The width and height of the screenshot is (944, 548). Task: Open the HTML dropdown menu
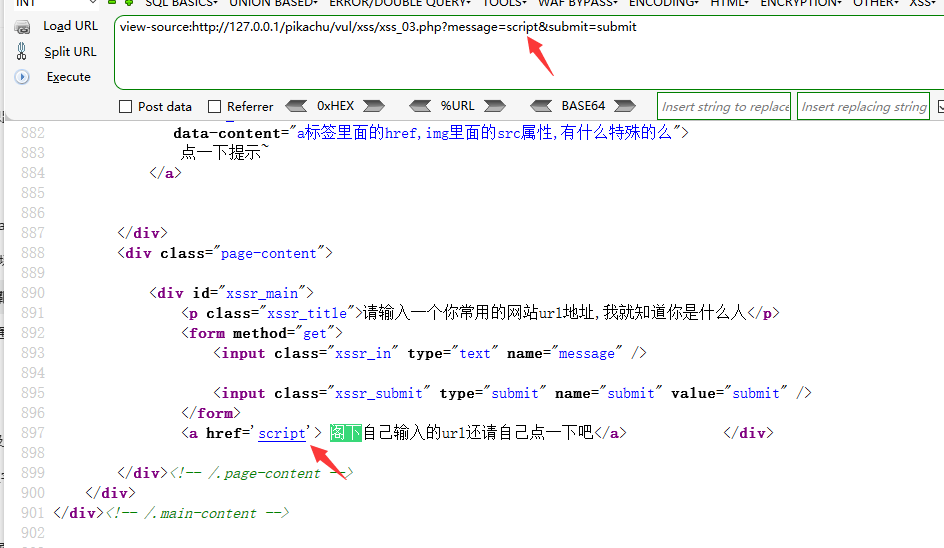730,3
